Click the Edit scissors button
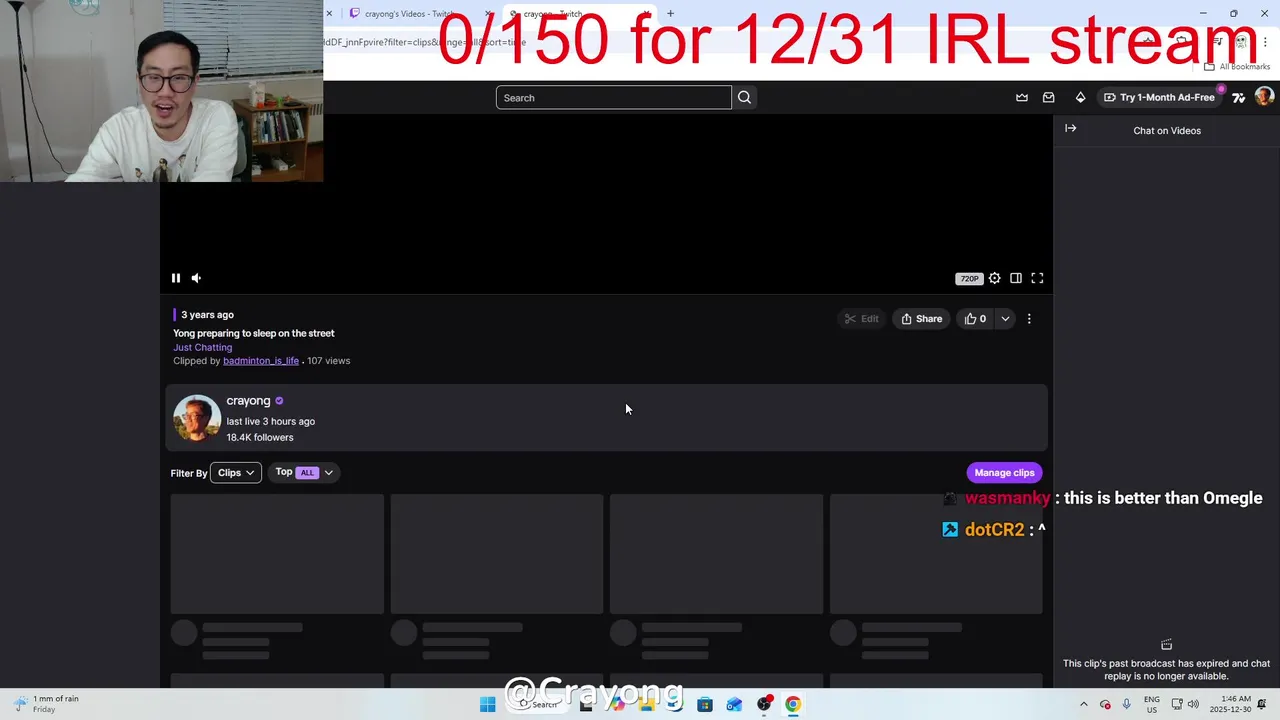The image size is (1280, 720). pyautogui.click(x=861, y=319)
